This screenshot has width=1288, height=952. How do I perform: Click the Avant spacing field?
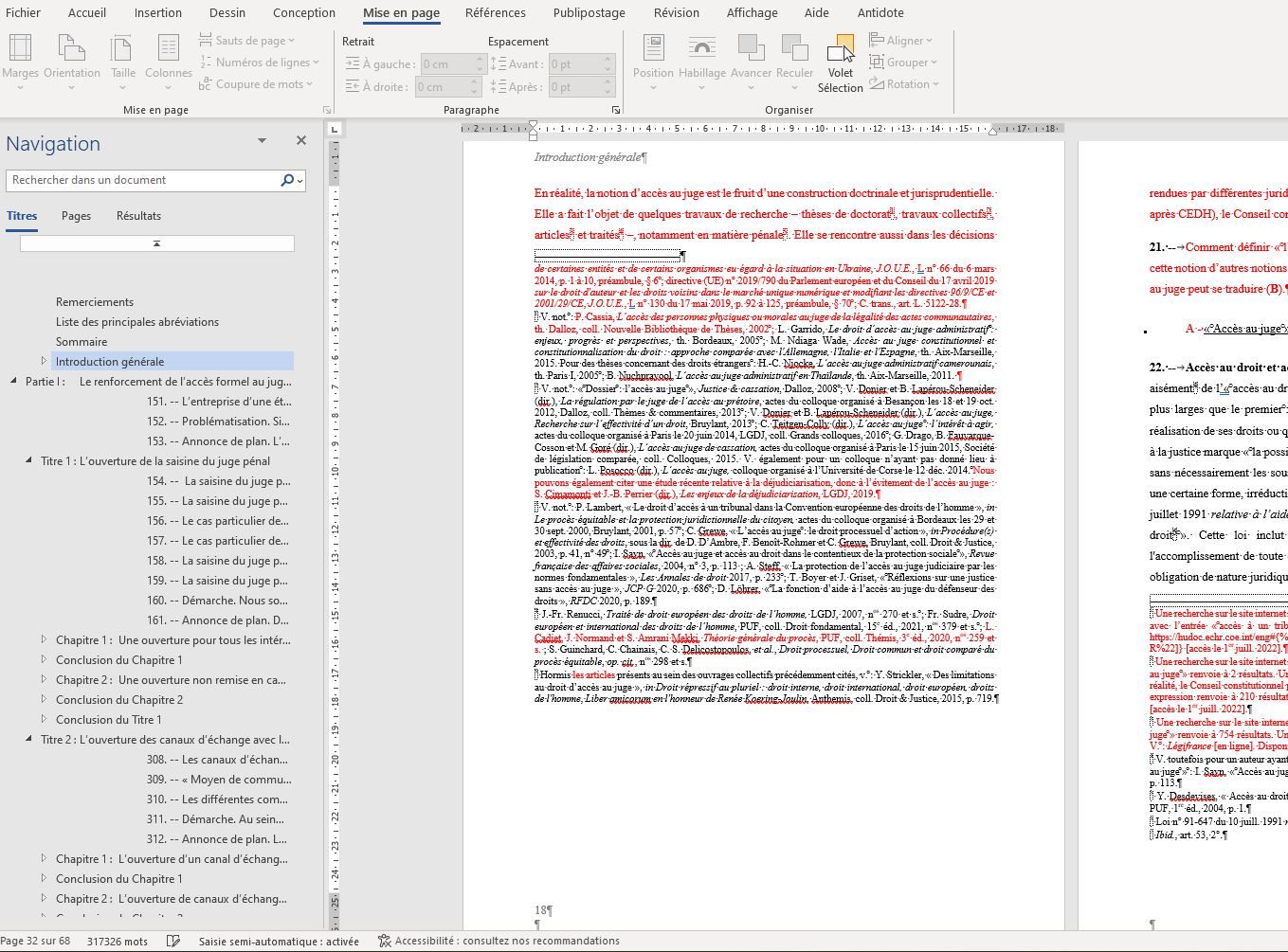[x=576, y=64]
